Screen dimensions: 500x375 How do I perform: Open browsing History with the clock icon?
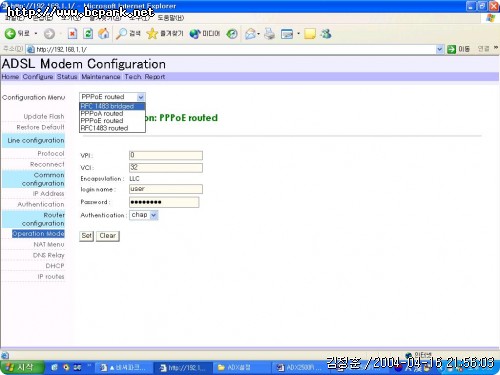pos(232,34)
